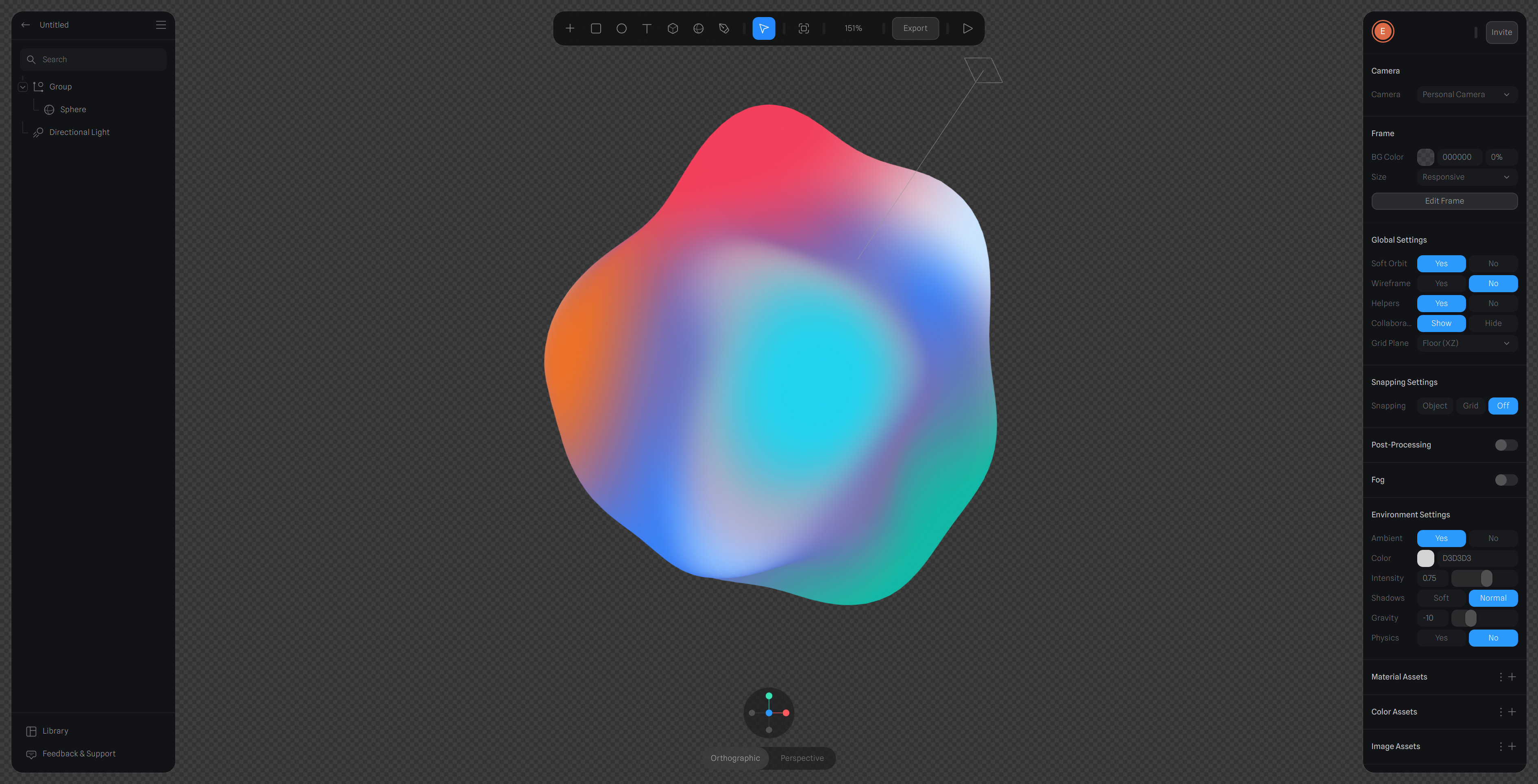
Task: Select the Rectangle shape tool
Action: pyautogui.click(x=595, y=28)
